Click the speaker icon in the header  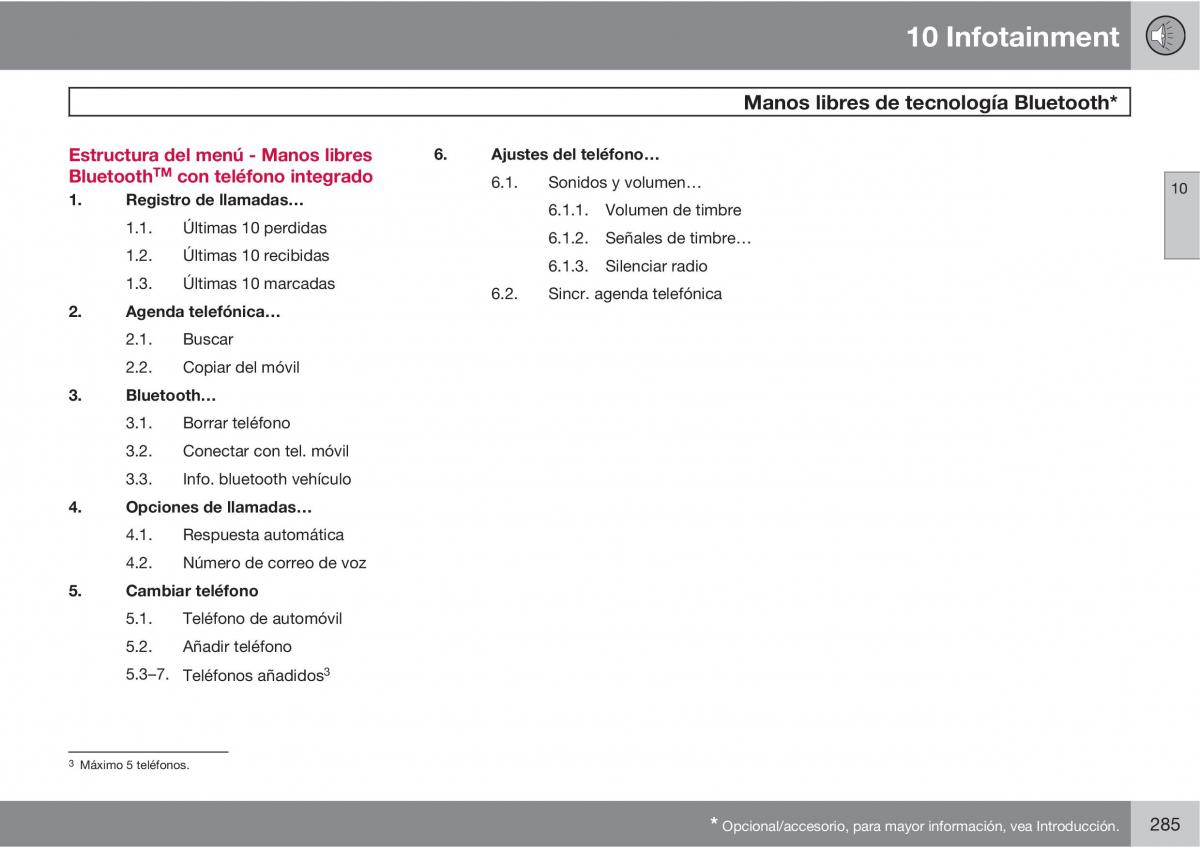click(1165, 36)
